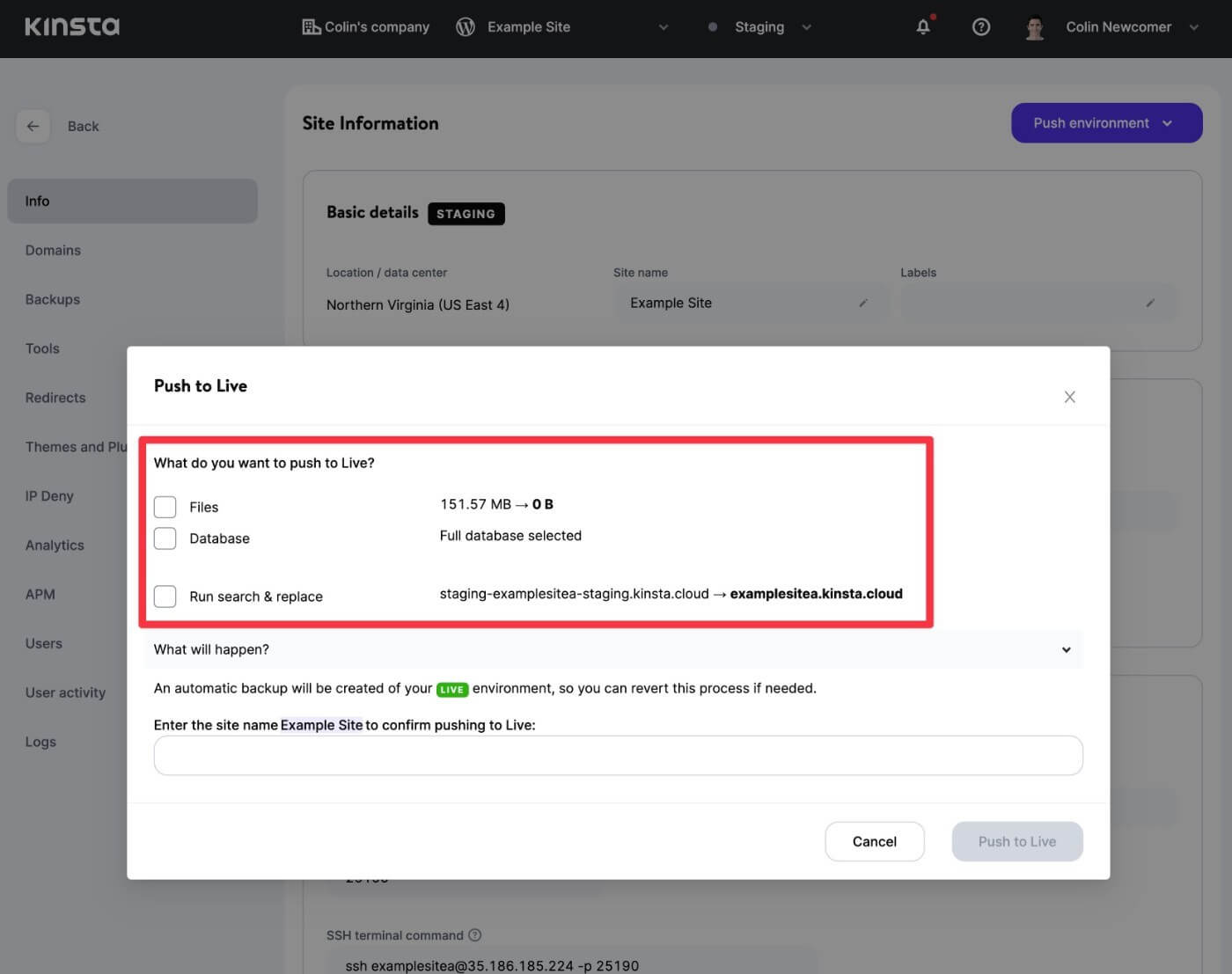Open APM in the sidebar

40,595
